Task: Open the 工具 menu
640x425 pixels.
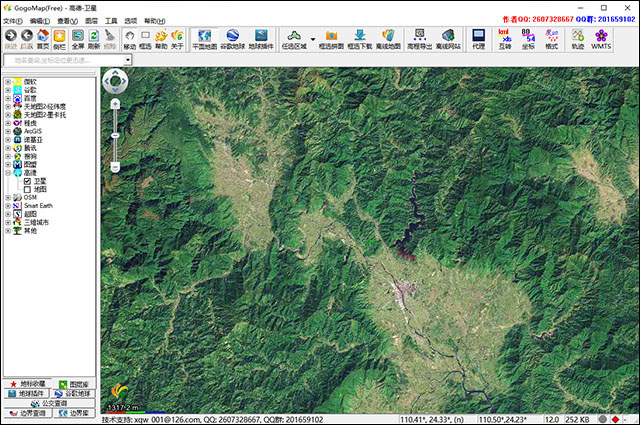Action: pos(111,20)
